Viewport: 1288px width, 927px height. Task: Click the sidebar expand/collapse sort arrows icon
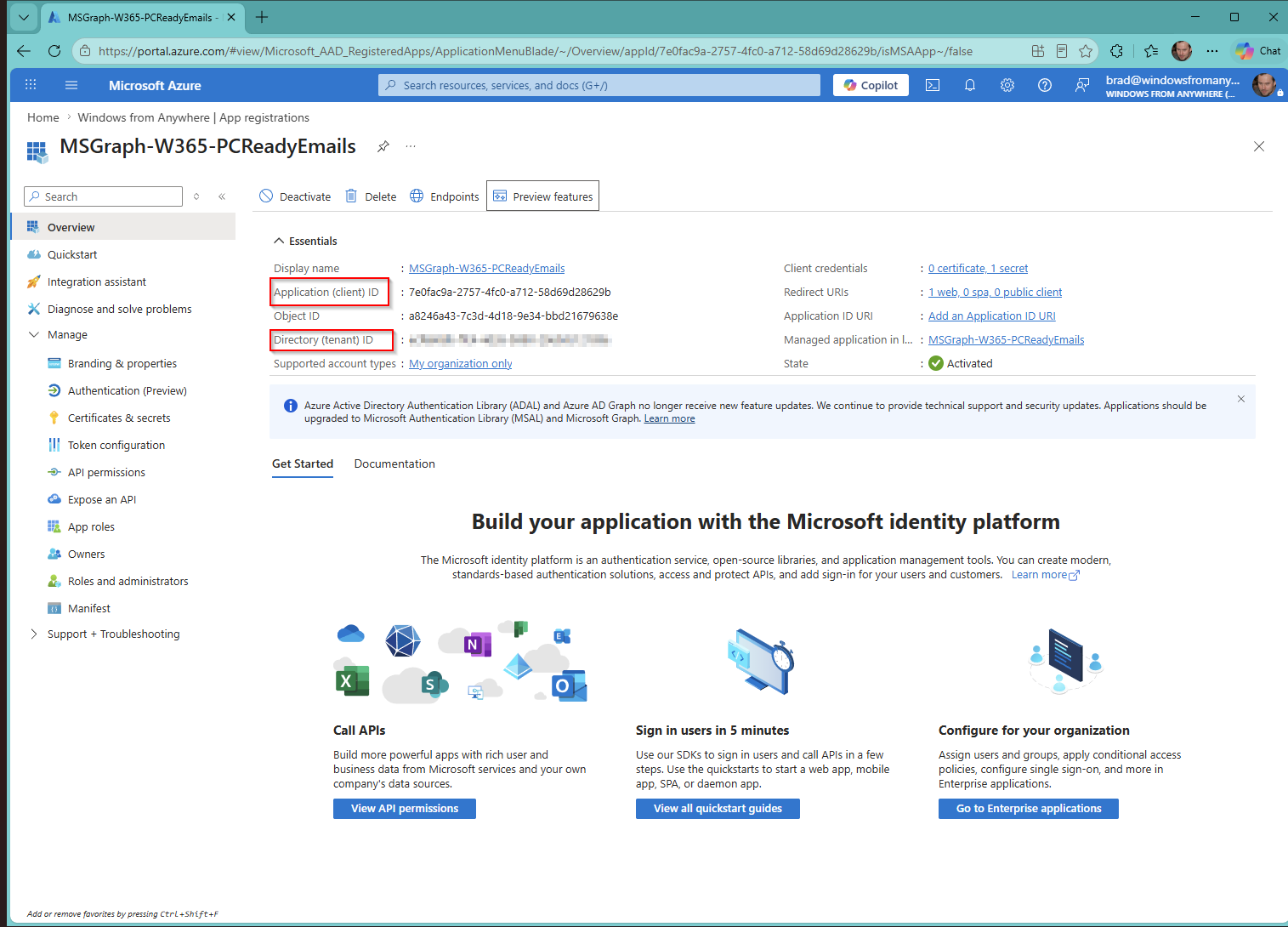point(196,196)
